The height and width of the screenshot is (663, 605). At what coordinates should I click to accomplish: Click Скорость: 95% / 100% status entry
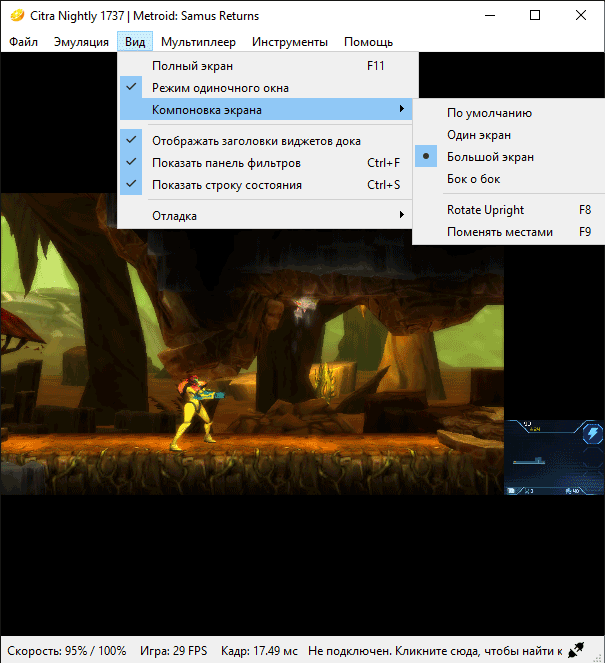pos(67,650)
